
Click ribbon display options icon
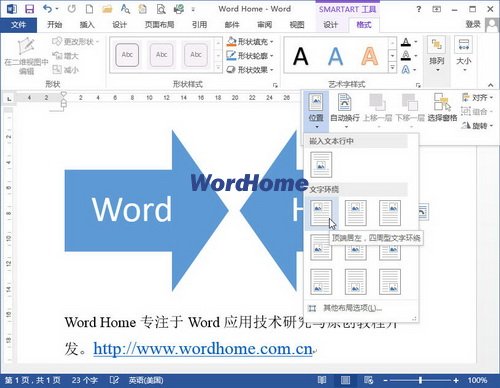coord(436,9)
